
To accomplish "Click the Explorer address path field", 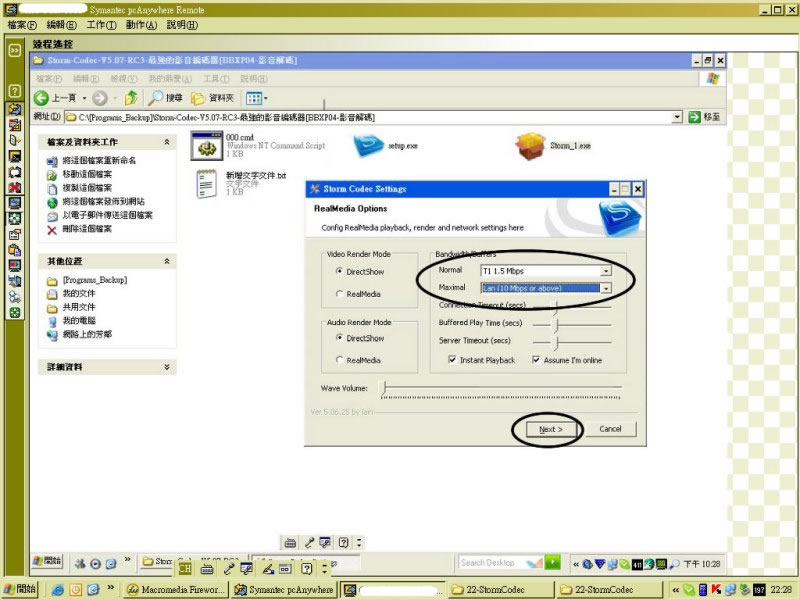I will (367, 117).
